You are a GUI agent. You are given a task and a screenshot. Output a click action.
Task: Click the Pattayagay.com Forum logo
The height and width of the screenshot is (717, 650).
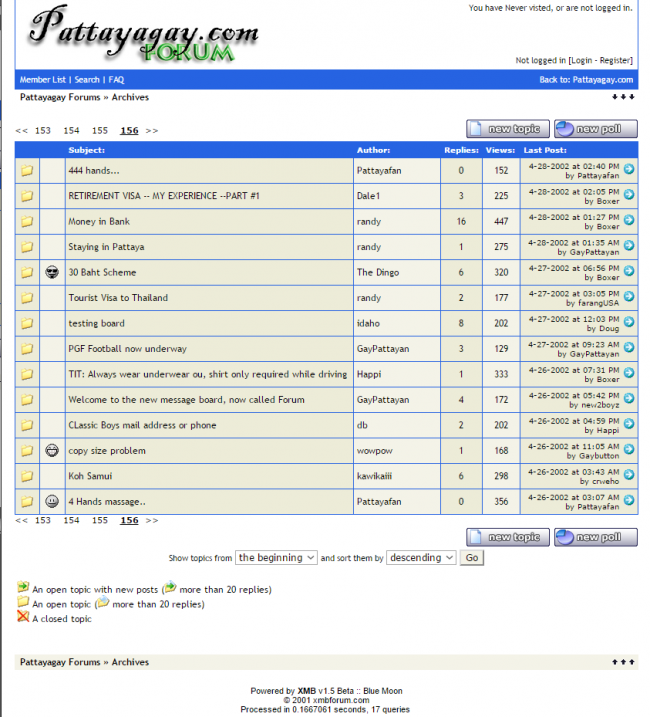click(x=144, y=34)
